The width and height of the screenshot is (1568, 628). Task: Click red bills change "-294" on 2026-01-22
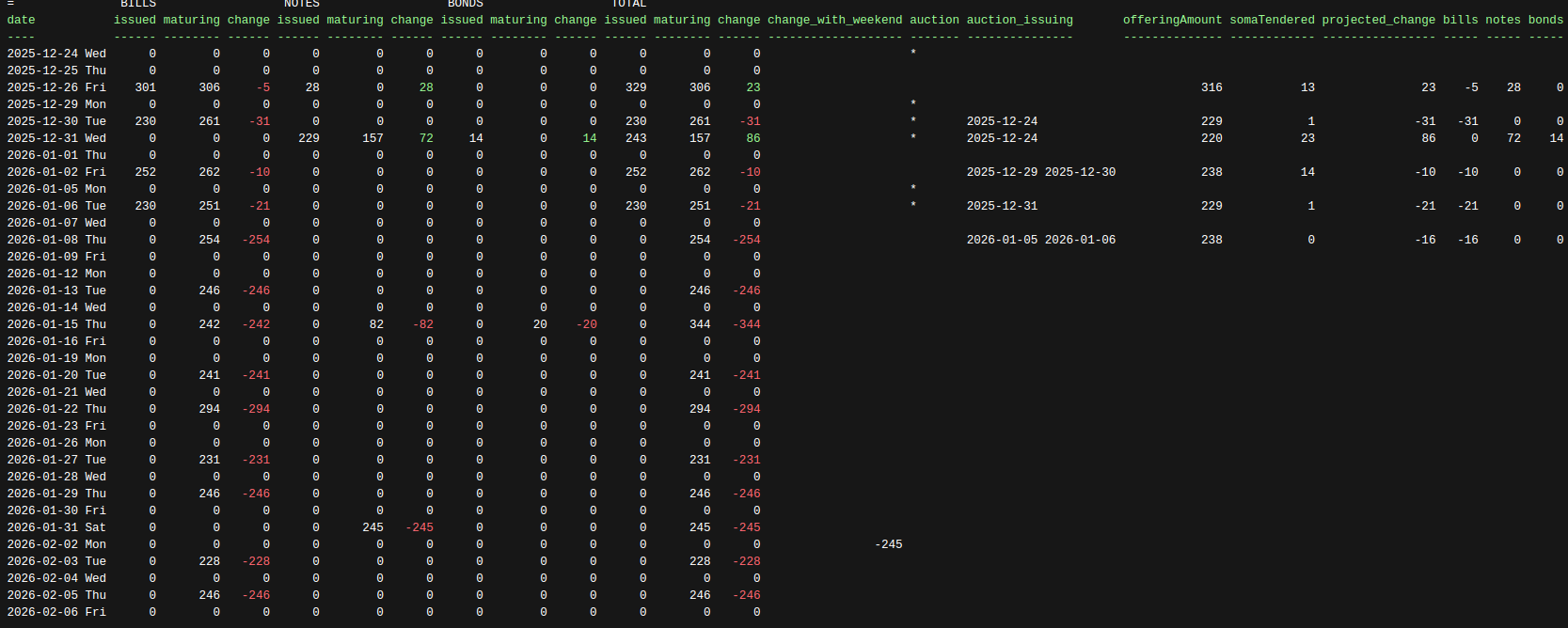[256, 409]
